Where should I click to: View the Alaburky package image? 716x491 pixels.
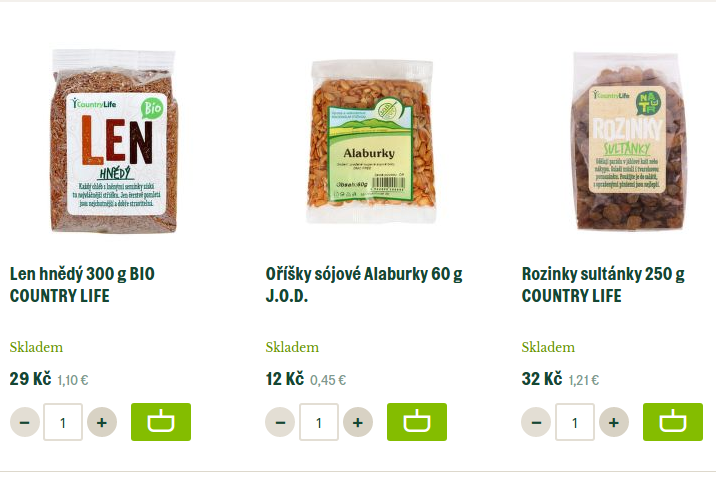pos(370,141)
